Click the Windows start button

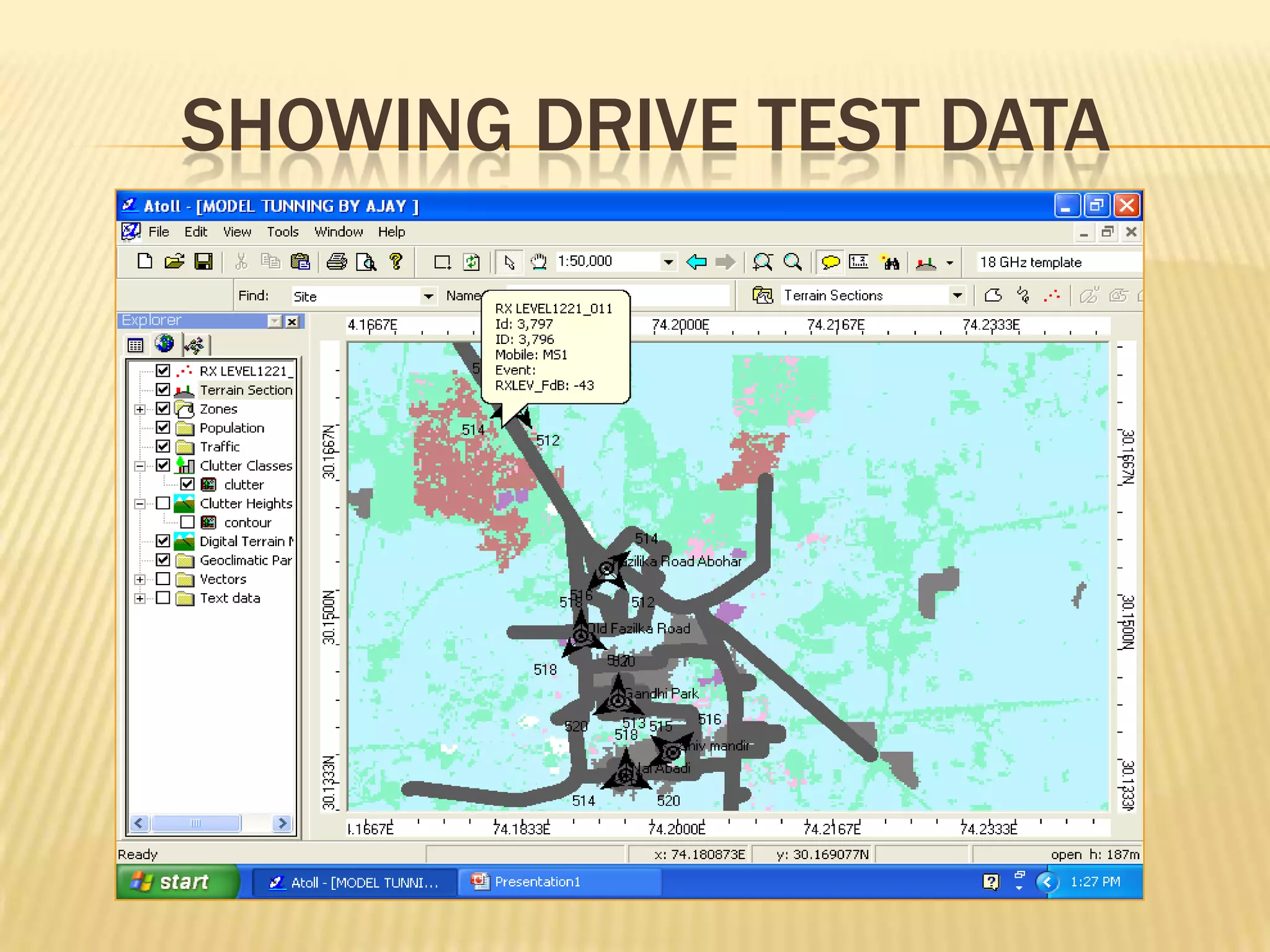point(177,881)
